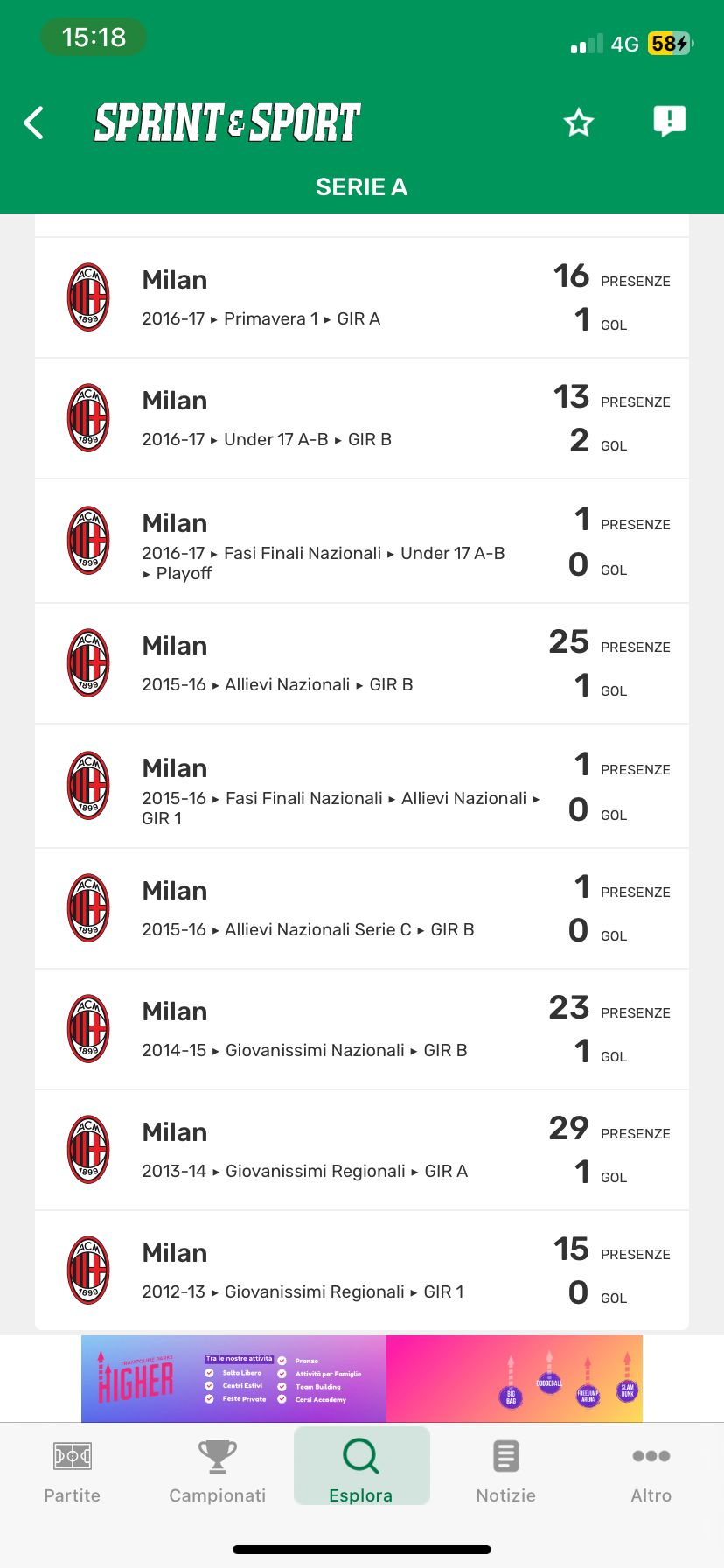Go to the Notizie tab

pos(506,1470)
